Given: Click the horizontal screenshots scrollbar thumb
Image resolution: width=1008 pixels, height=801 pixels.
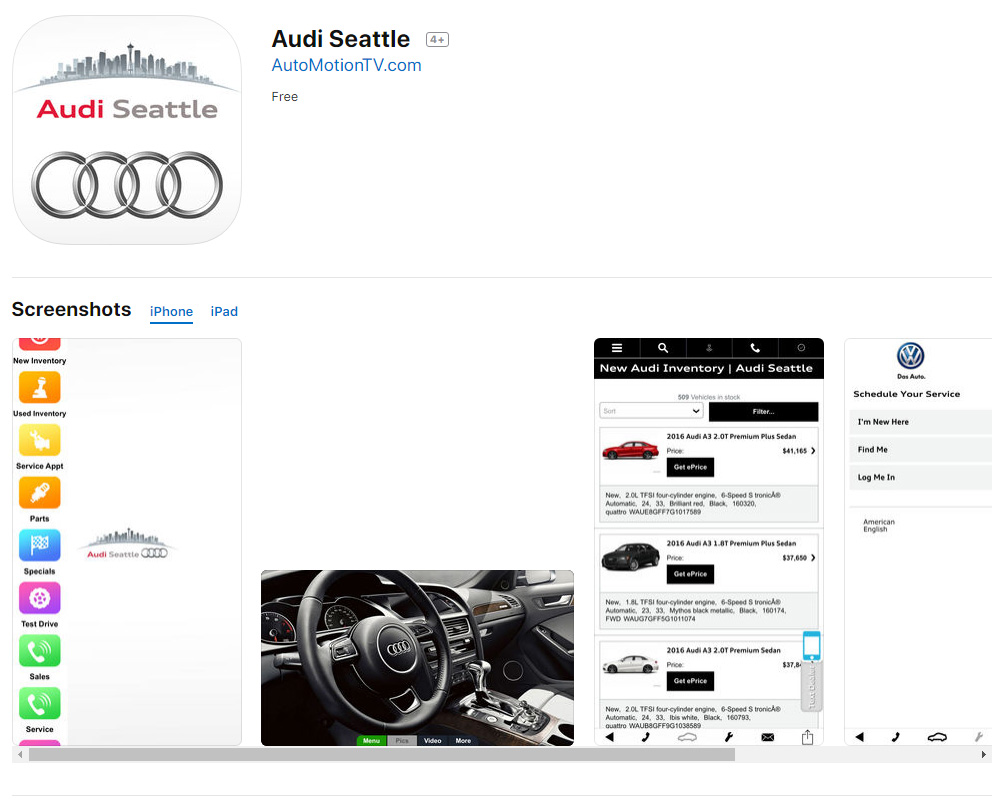Looking at the screenshot, I should pos(382,755).
